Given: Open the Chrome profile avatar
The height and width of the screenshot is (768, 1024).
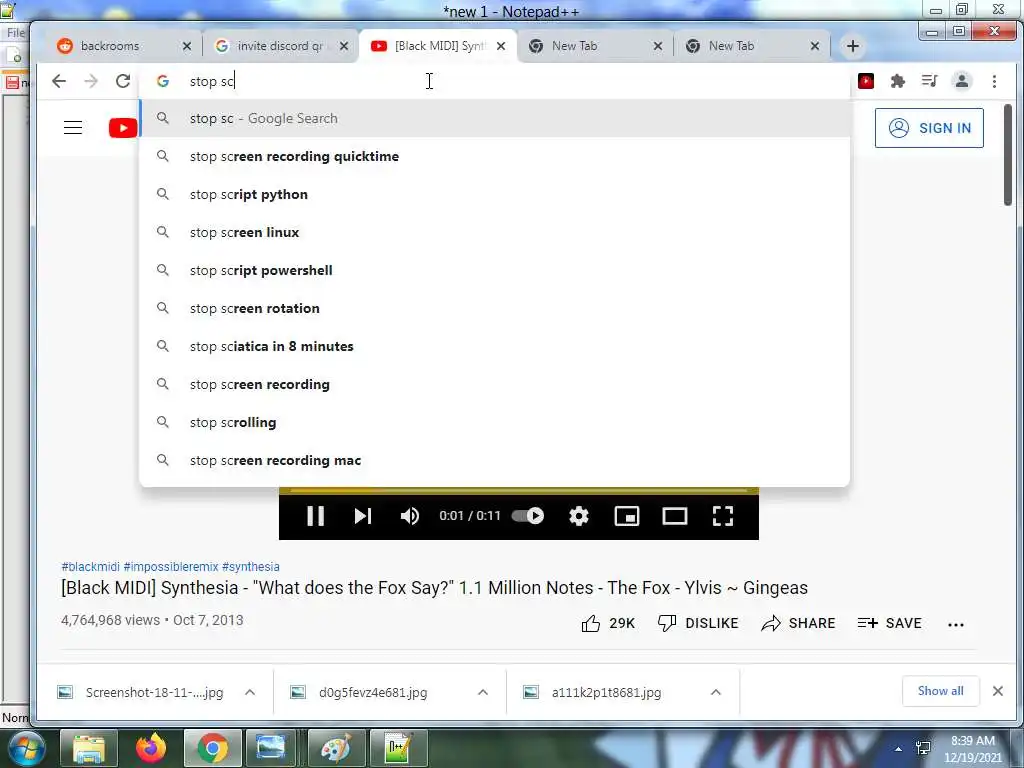Looking at the screenshot, I should pos(961,81).
